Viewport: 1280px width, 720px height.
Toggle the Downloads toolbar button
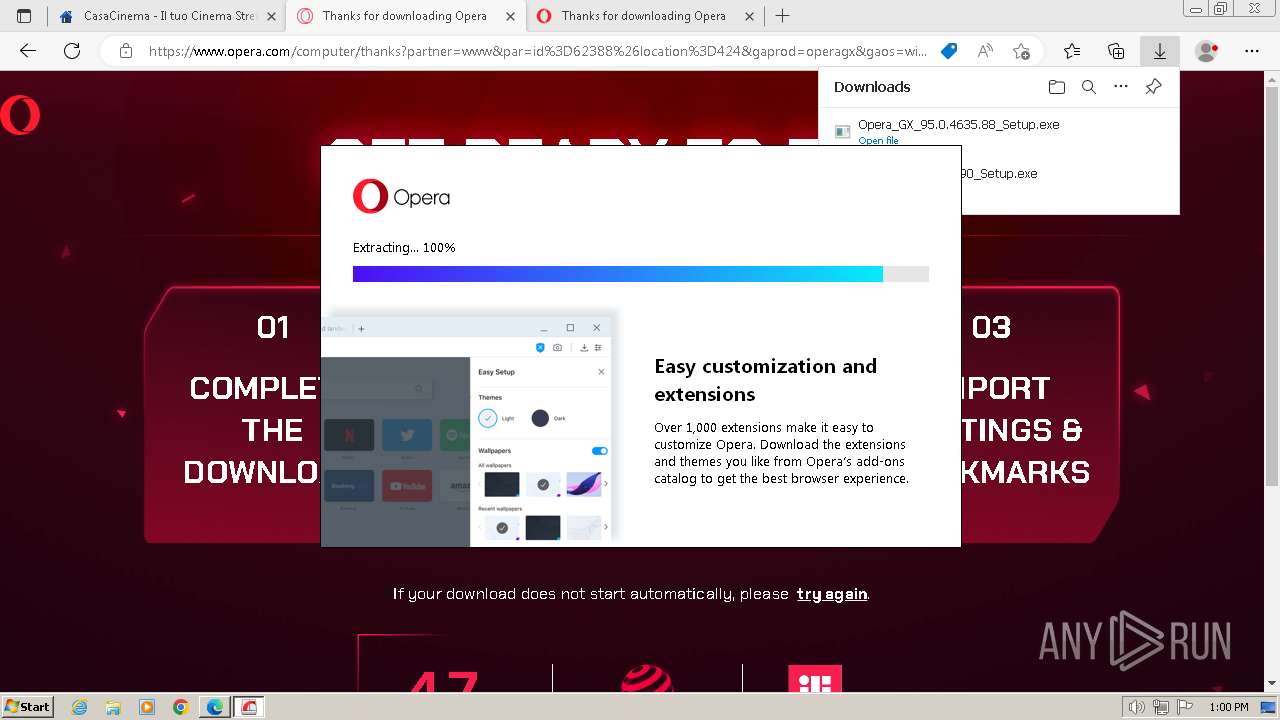point(1160,51)
